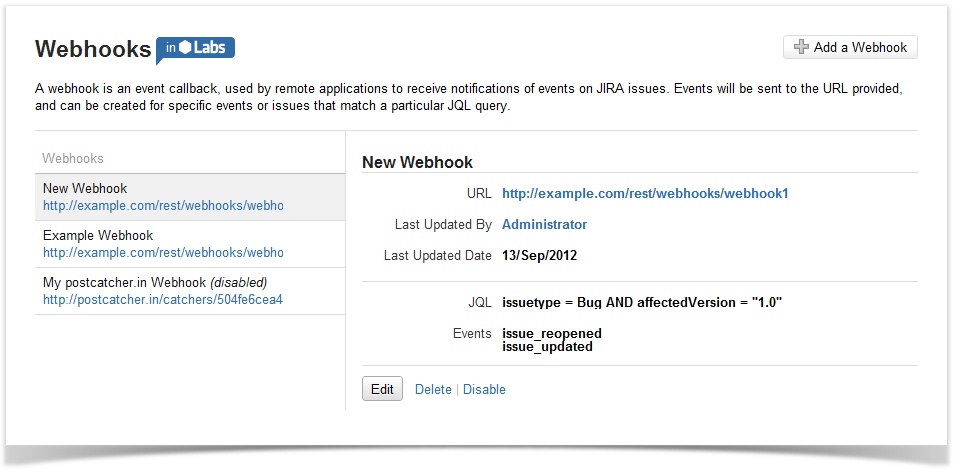Open the URL under Example Webhook entry
Image resolution: width=961 pixels, height=474 pixels.
(x=163, y=253)
